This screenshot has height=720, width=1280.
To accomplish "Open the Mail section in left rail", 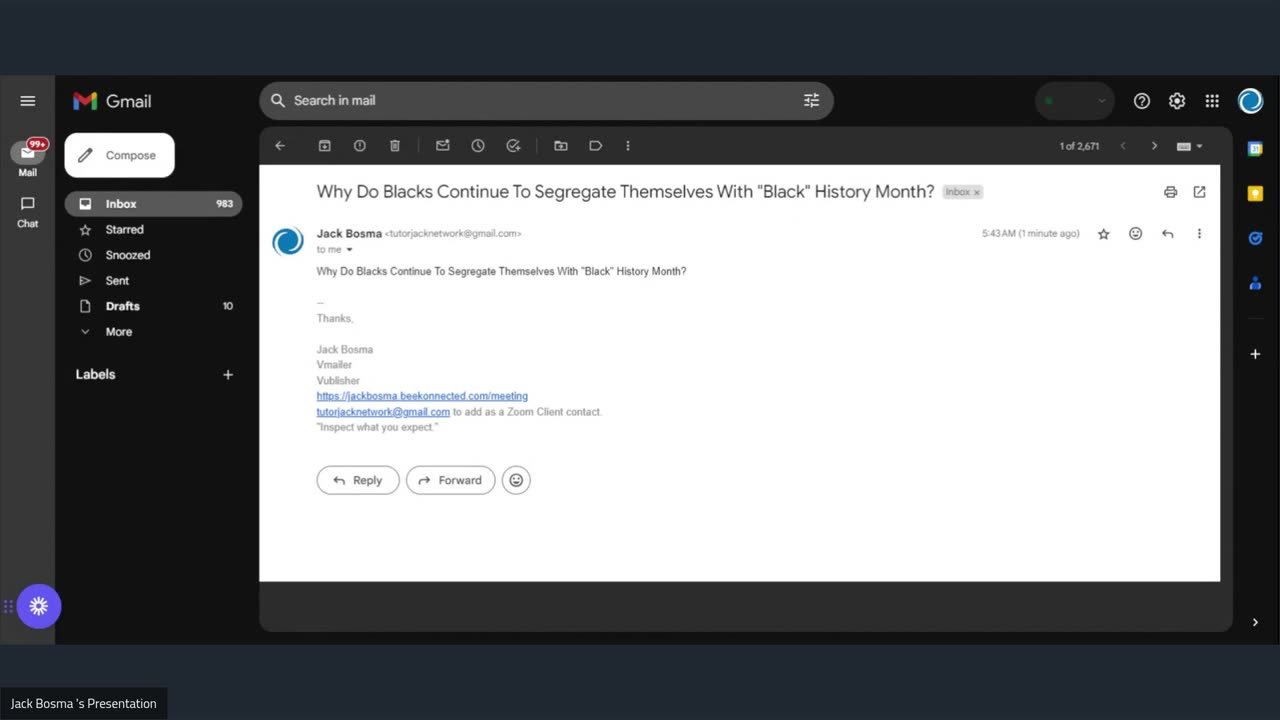I will pyautogui.click(x=28, y=158).
